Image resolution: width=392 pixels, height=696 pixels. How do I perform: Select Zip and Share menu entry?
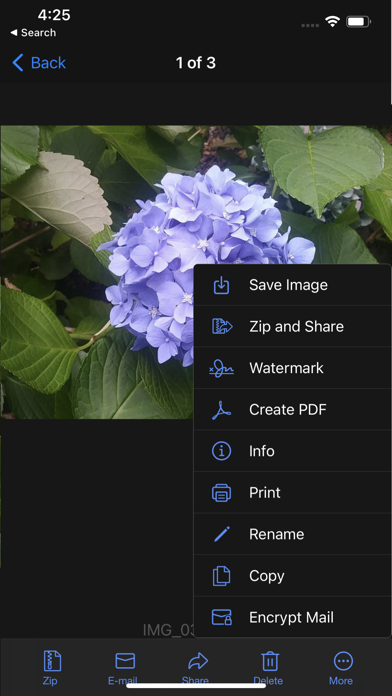point(293,327)
